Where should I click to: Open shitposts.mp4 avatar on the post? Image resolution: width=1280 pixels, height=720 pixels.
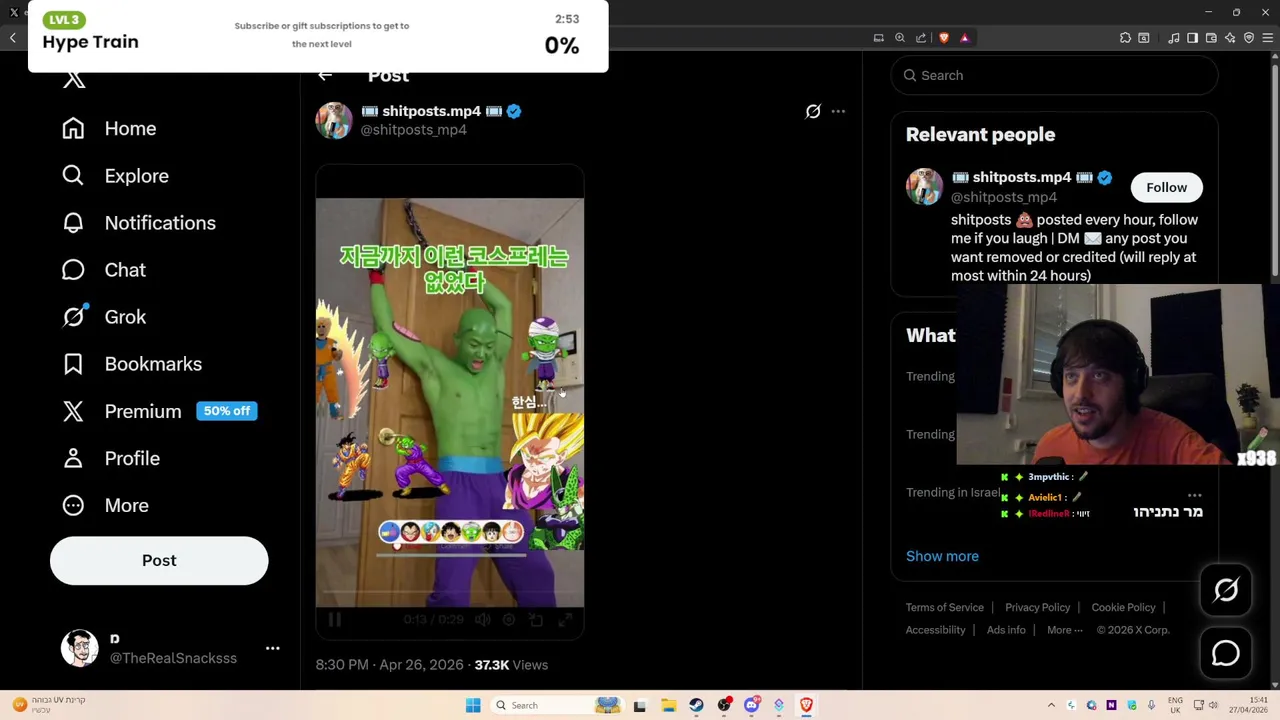(x=334, y=120)
